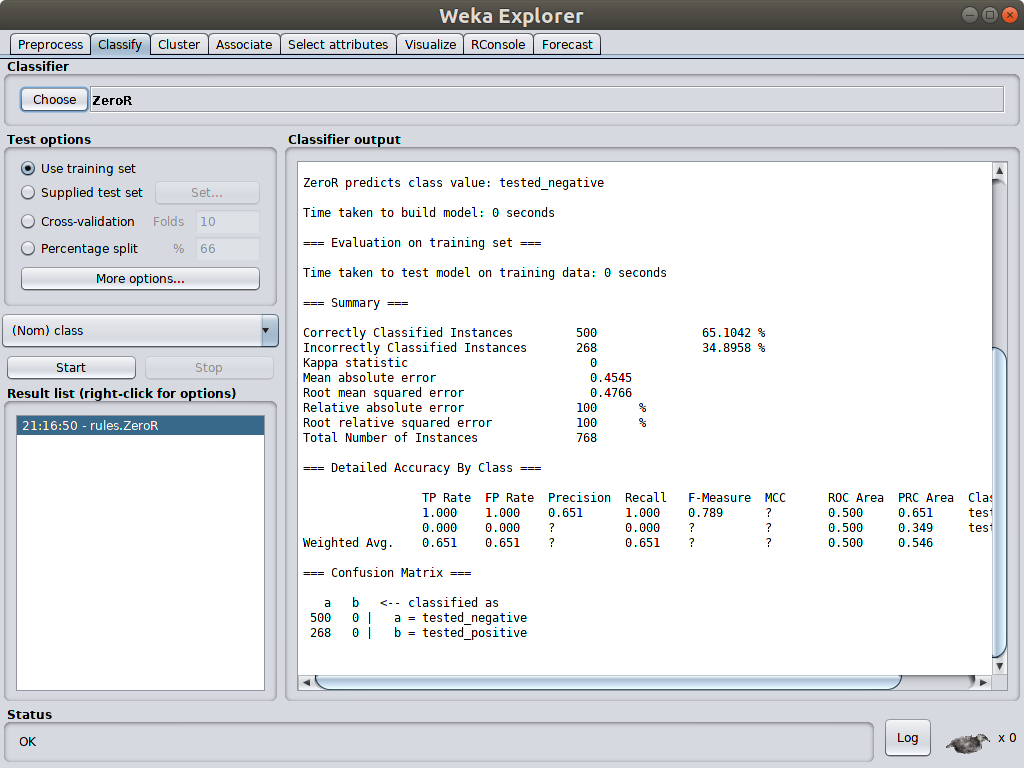Choose the Cross-validation radio option
Viewport: 1024px width, 768px height.
tap(28, 221)
